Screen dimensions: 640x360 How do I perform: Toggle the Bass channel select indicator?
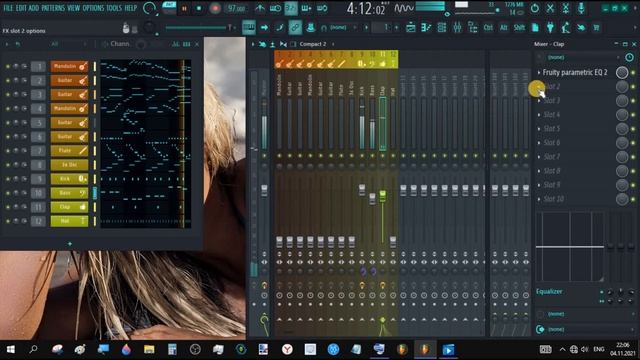click(x=95, y=193)
